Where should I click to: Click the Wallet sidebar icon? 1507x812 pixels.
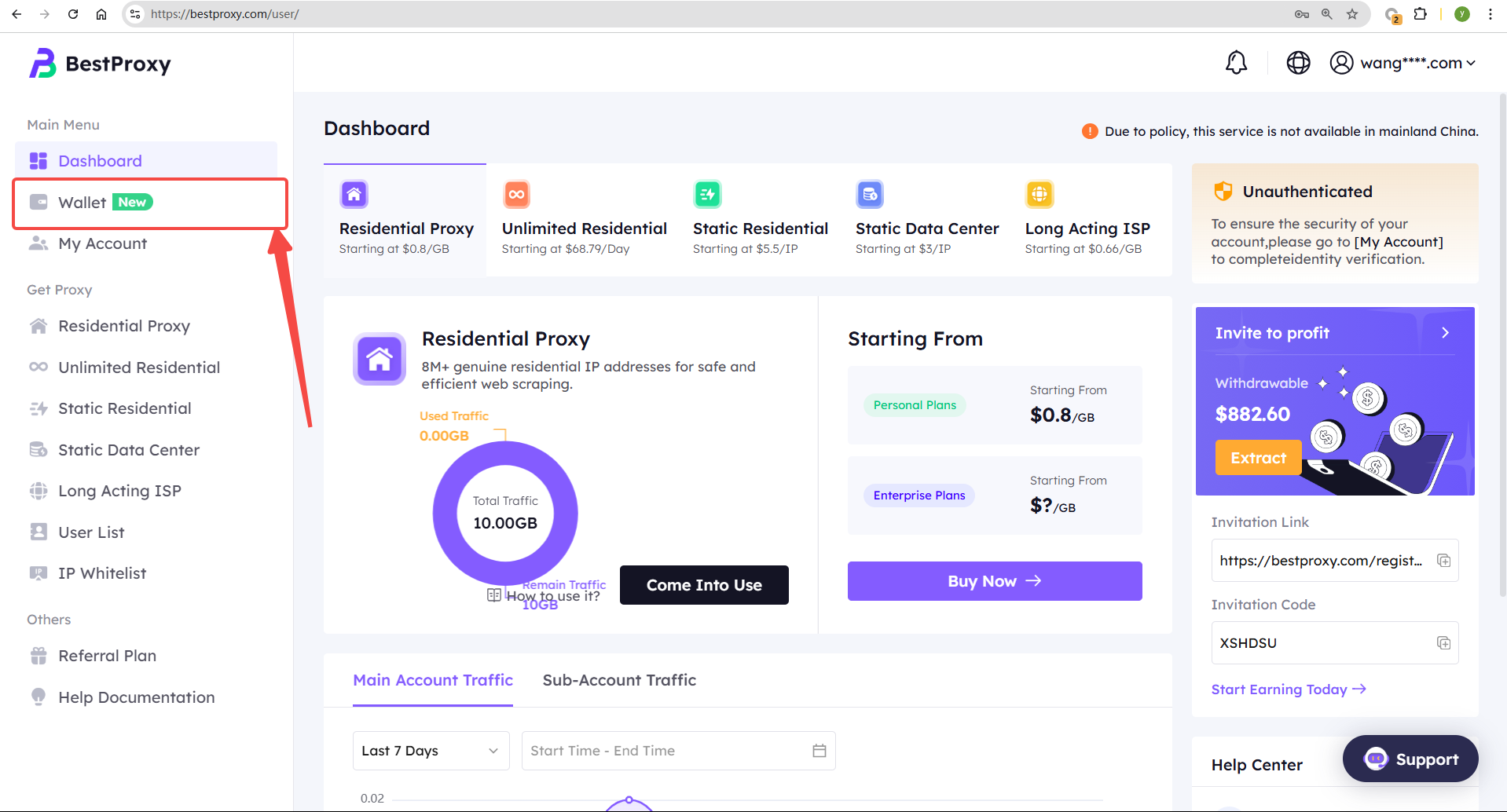pos(38,203)
